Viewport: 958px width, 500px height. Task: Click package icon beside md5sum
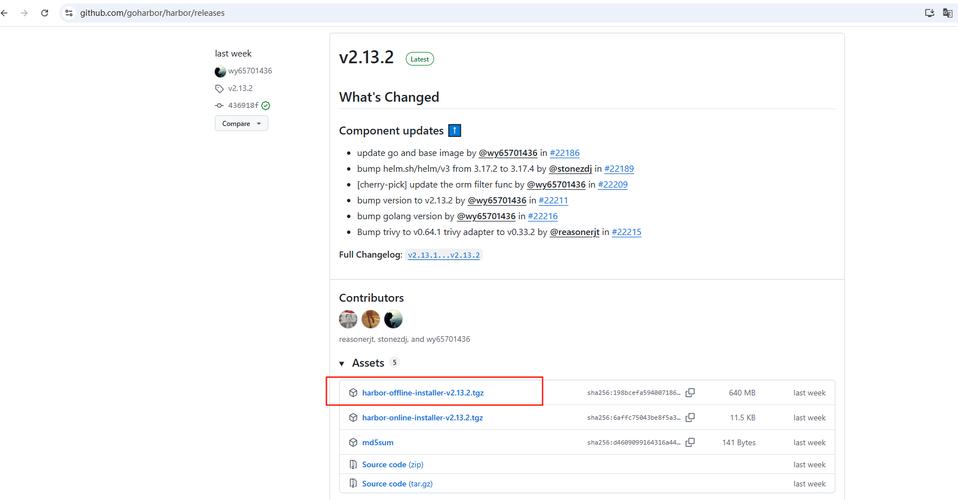pos(353,443)
